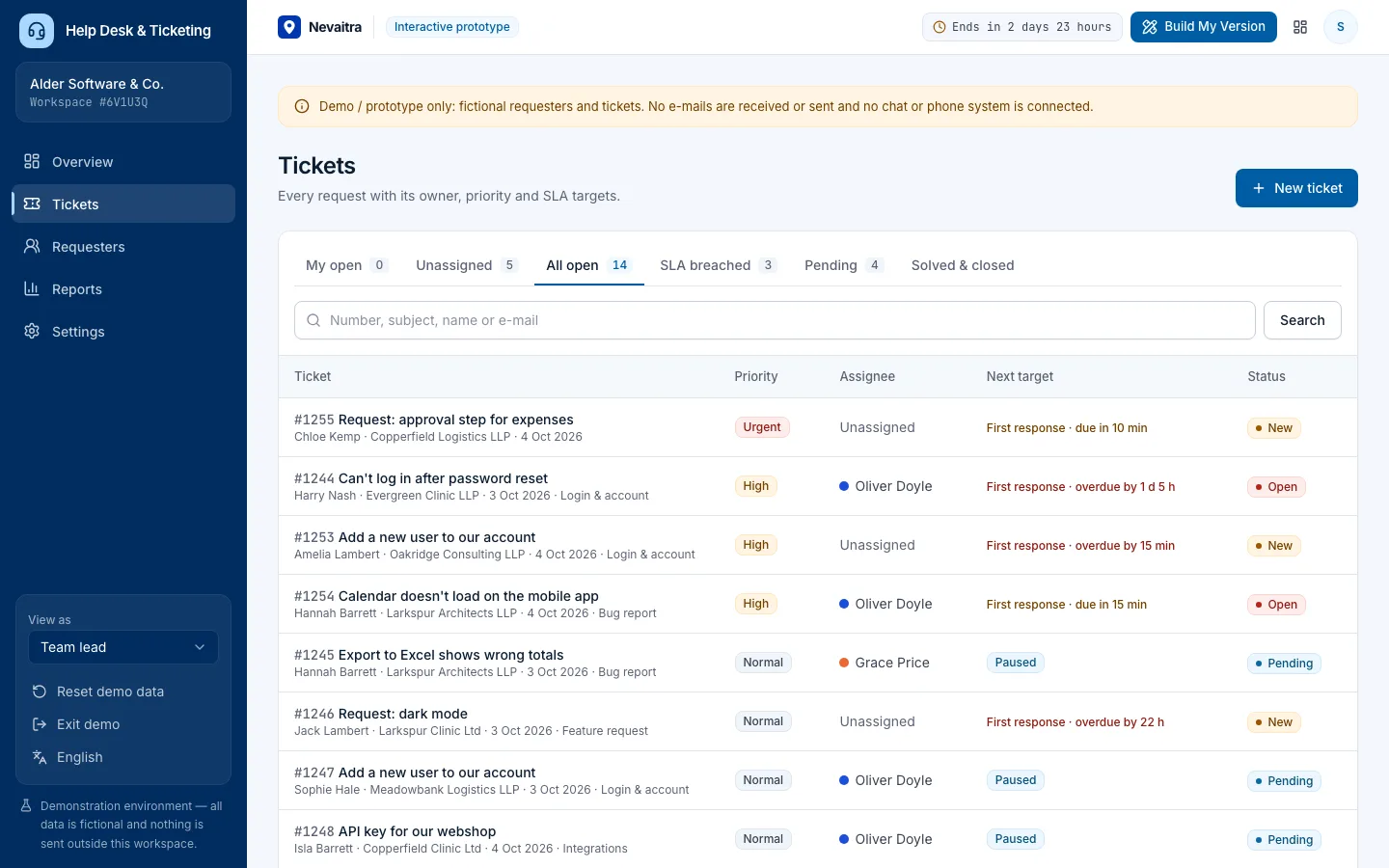This screenshot has height=868, width=1389.
Task: Click the Build My Version button
Action: click(x=1204, y=27)
